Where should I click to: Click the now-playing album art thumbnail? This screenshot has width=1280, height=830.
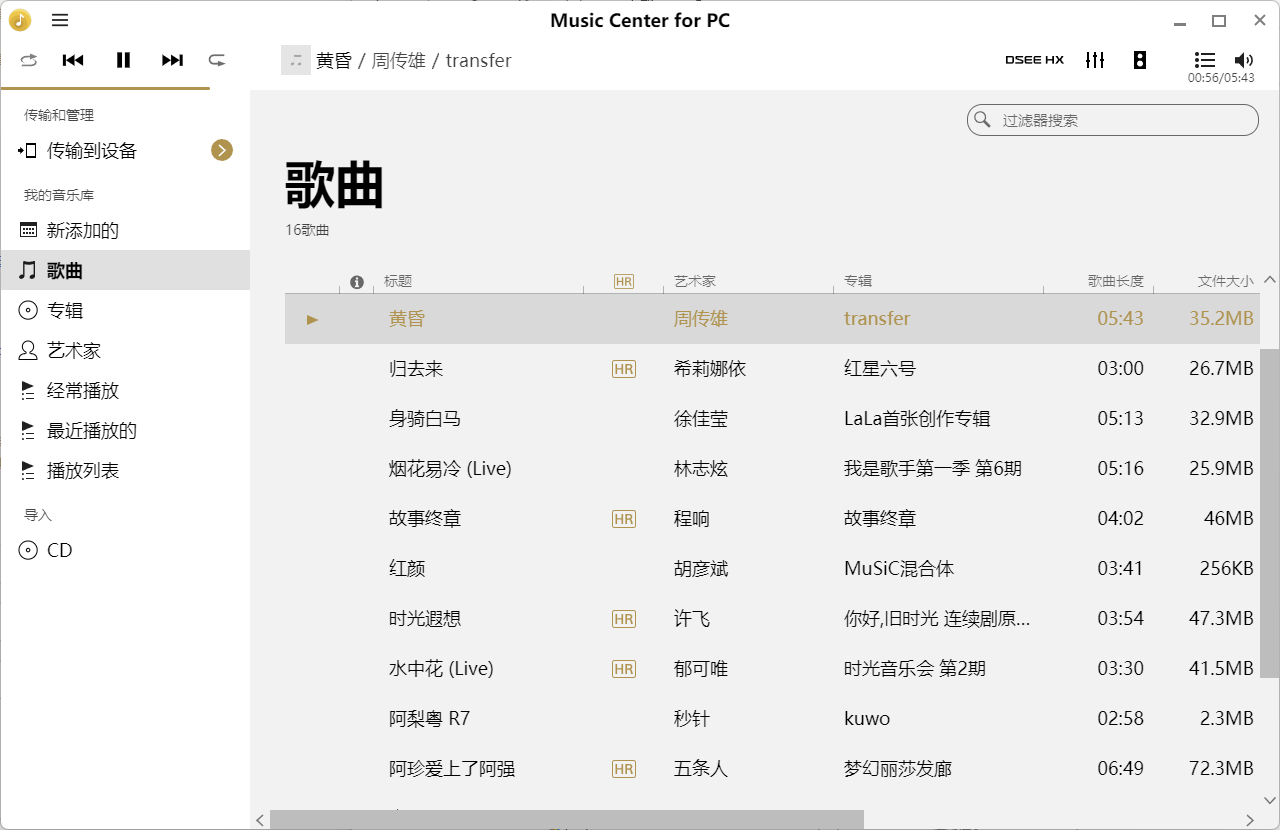click(x=296, y=60)
